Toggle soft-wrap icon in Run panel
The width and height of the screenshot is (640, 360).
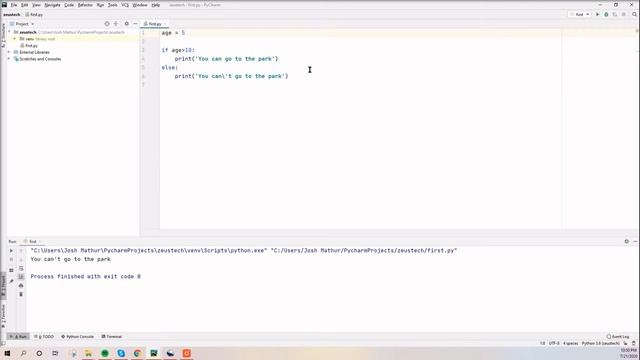pyautogui.click(x=21, y=268)
